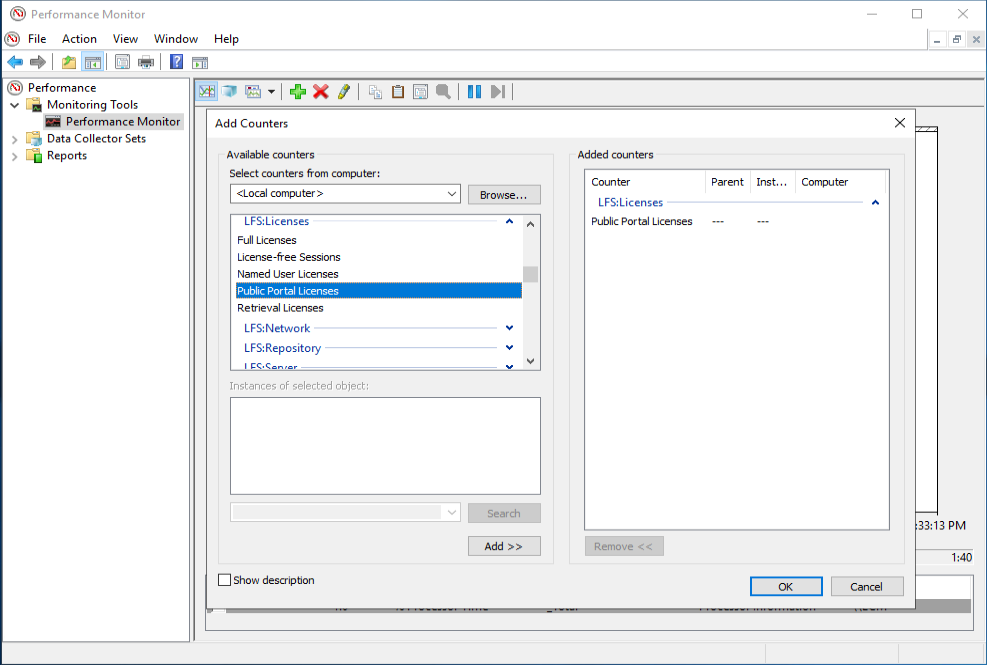Minimize the inner console window

[x=937, y=39]
